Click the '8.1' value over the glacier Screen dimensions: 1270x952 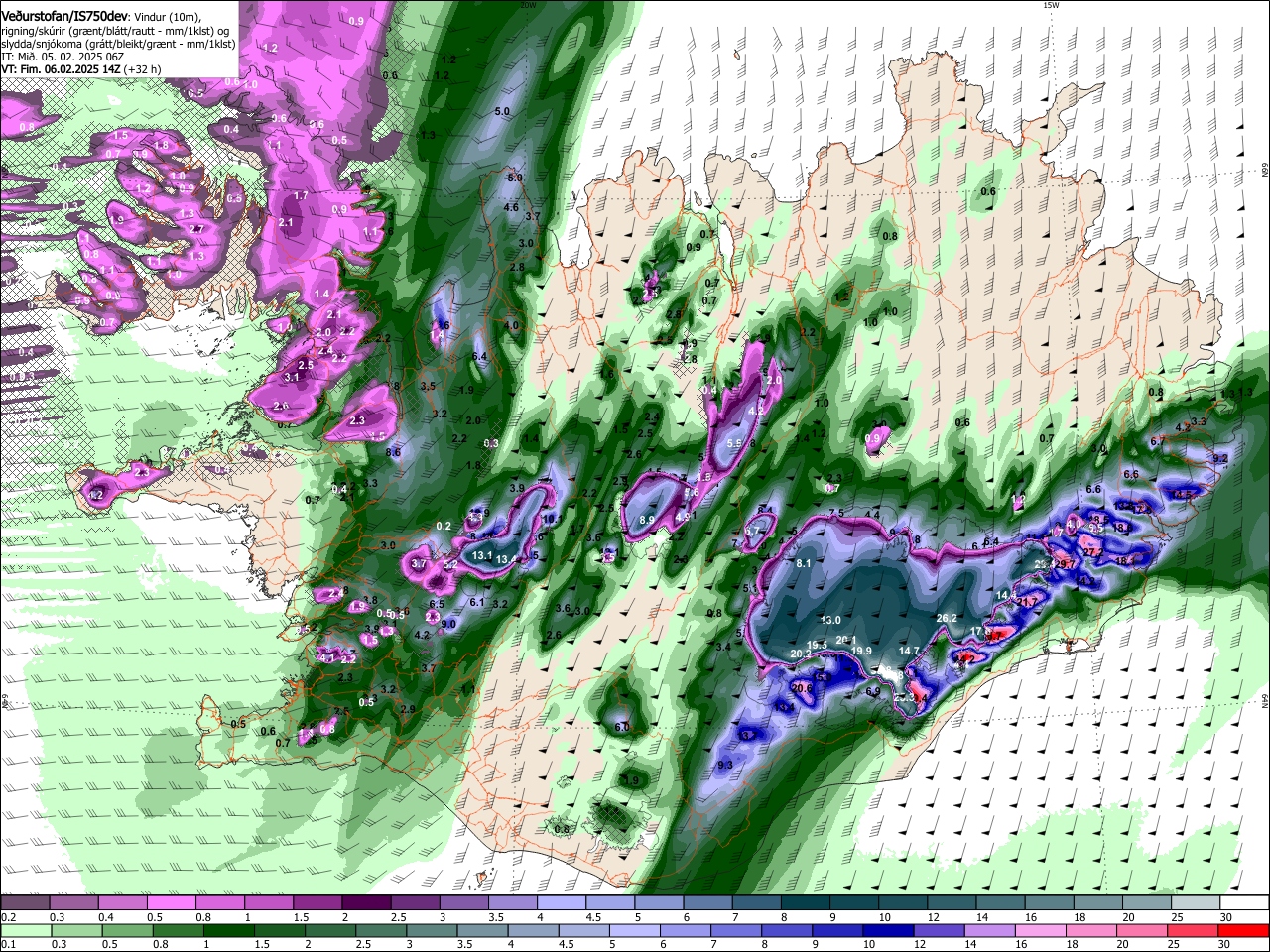804,563
